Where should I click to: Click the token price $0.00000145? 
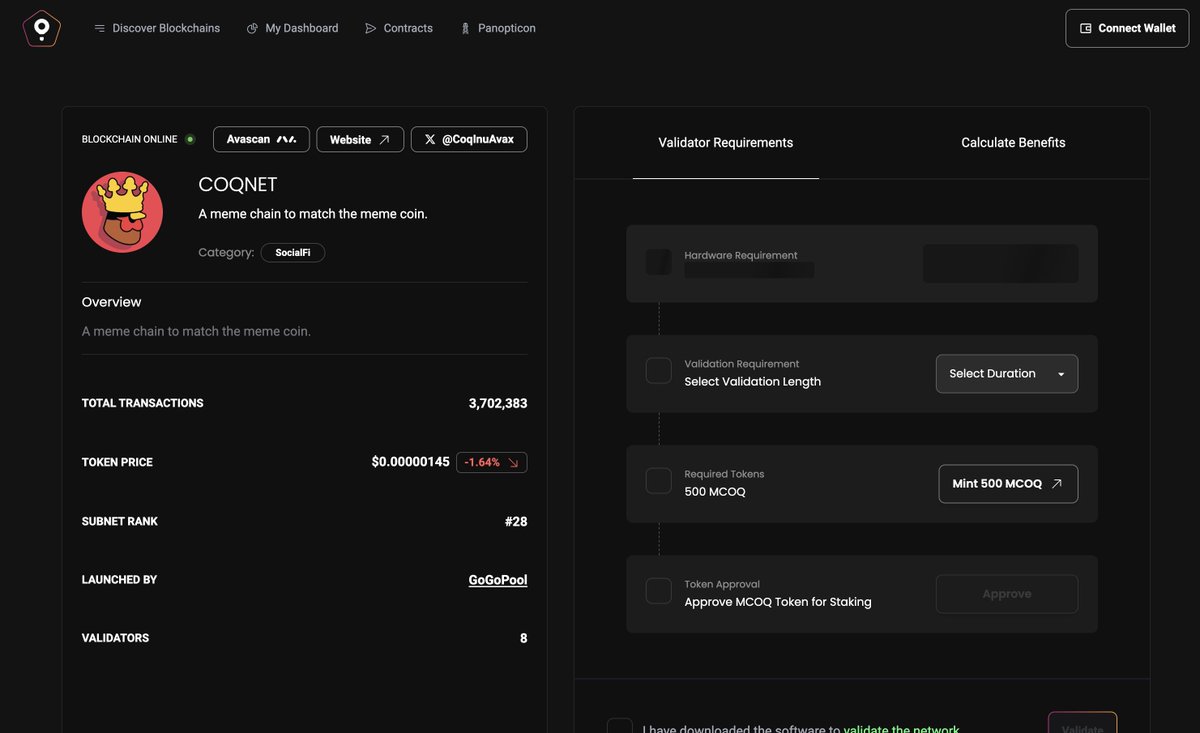click(411, 462)
